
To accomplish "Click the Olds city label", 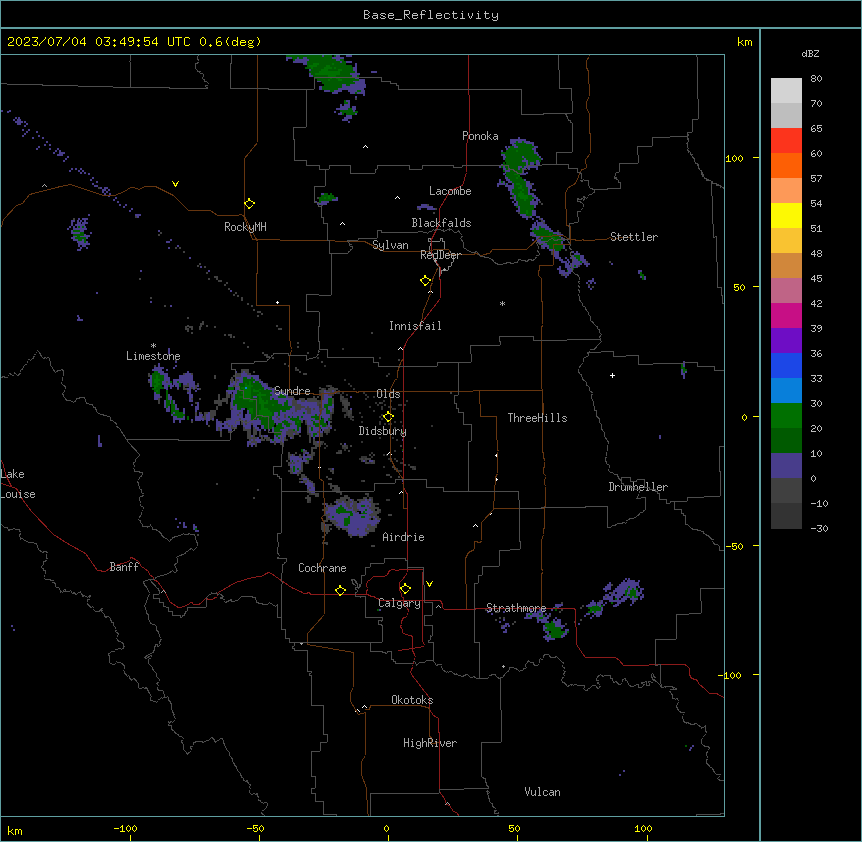I will [388, 394].
